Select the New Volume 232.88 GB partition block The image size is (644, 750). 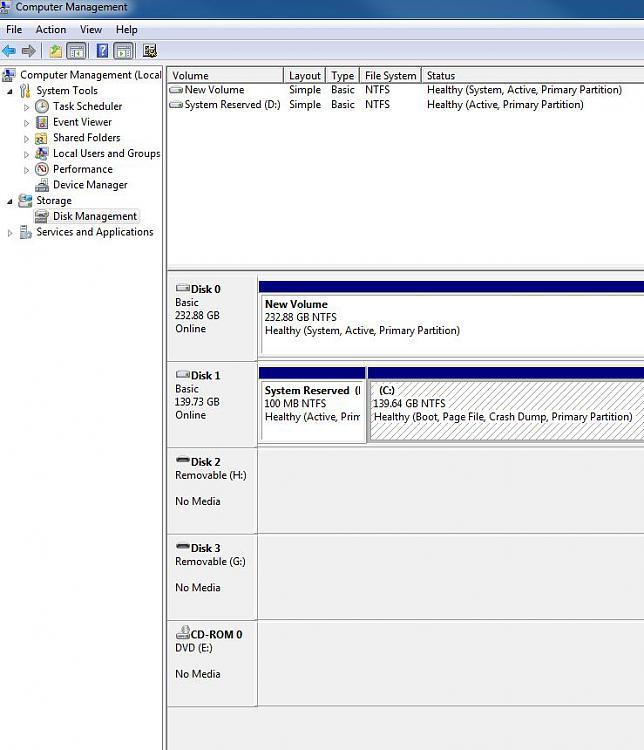click(451, 325)
